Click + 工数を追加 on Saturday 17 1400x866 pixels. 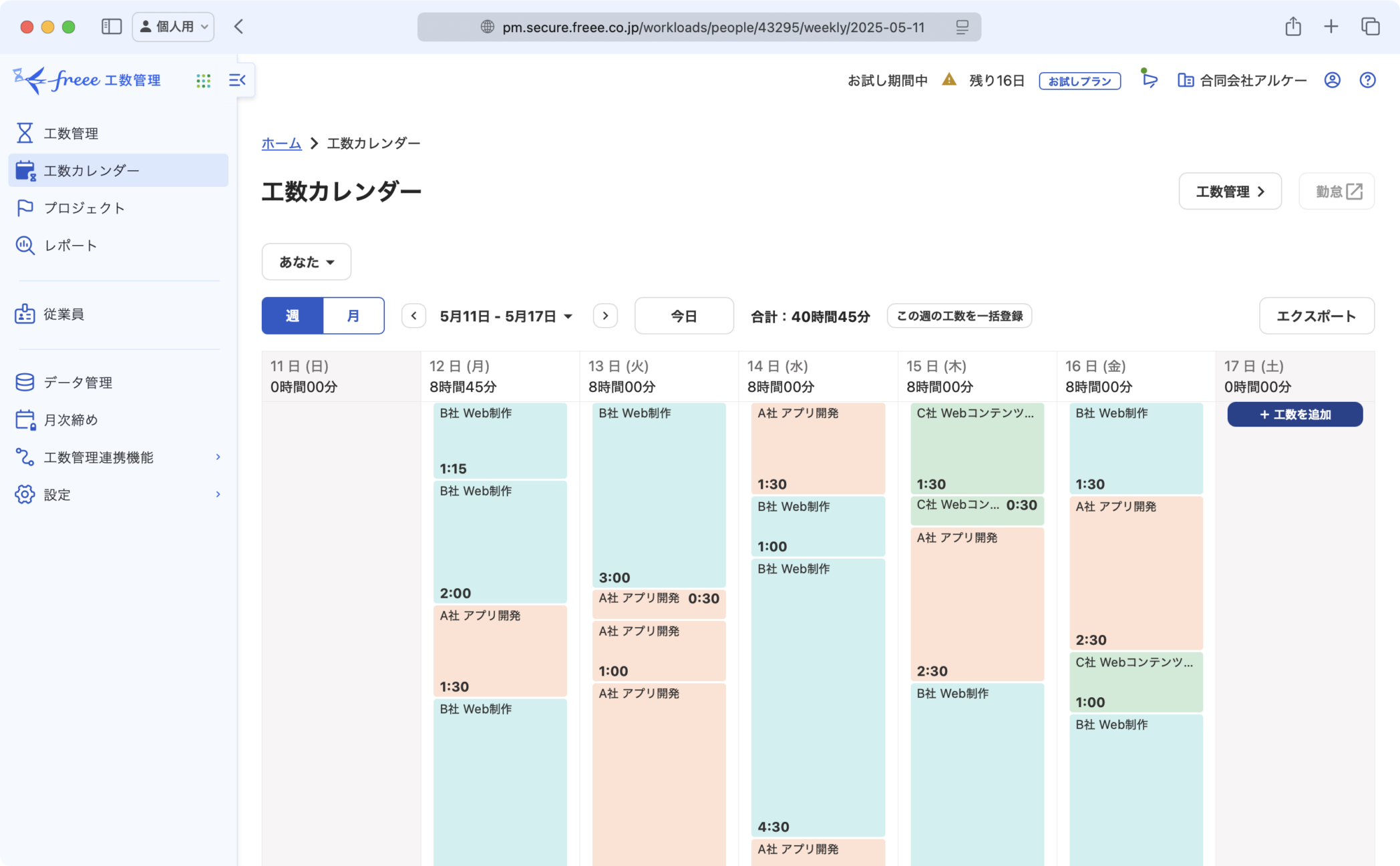coord(1295,415)
